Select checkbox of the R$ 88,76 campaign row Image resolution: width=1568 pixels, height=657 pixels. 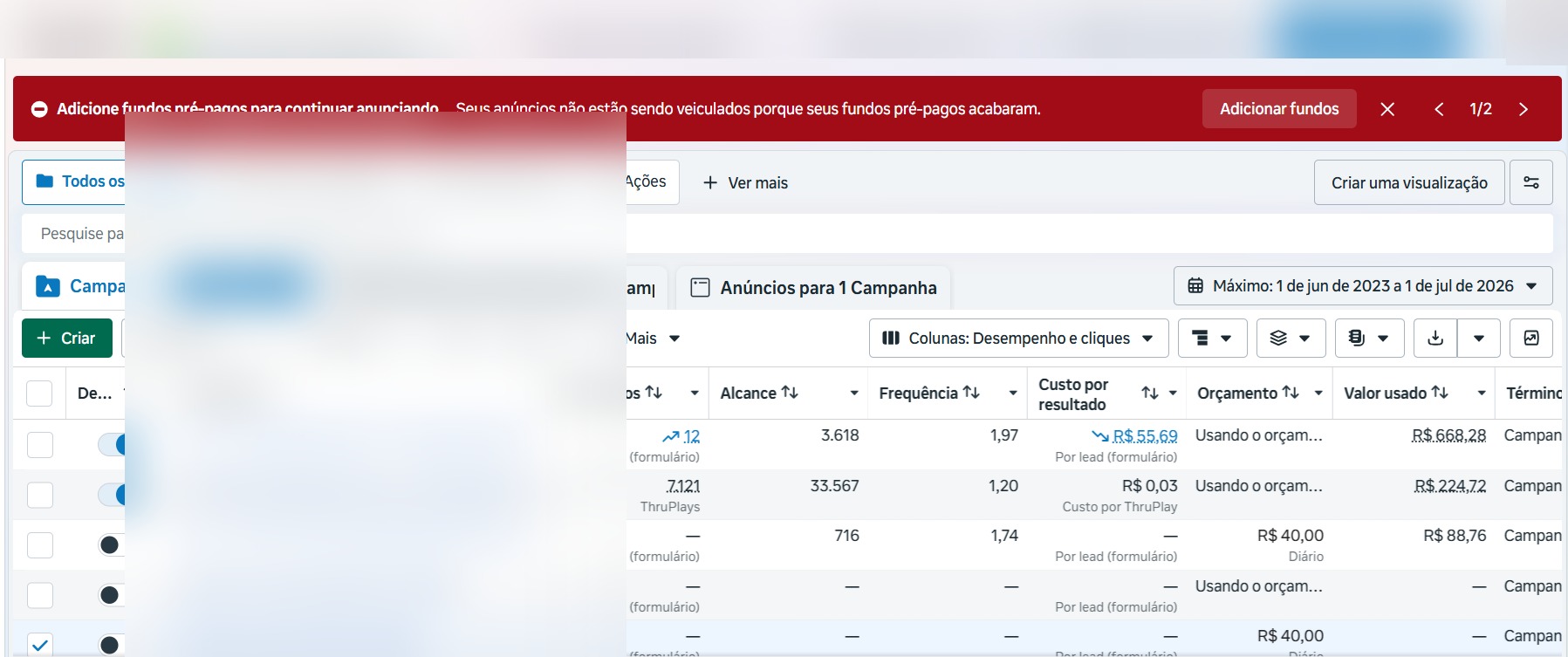tap(40, 545)
